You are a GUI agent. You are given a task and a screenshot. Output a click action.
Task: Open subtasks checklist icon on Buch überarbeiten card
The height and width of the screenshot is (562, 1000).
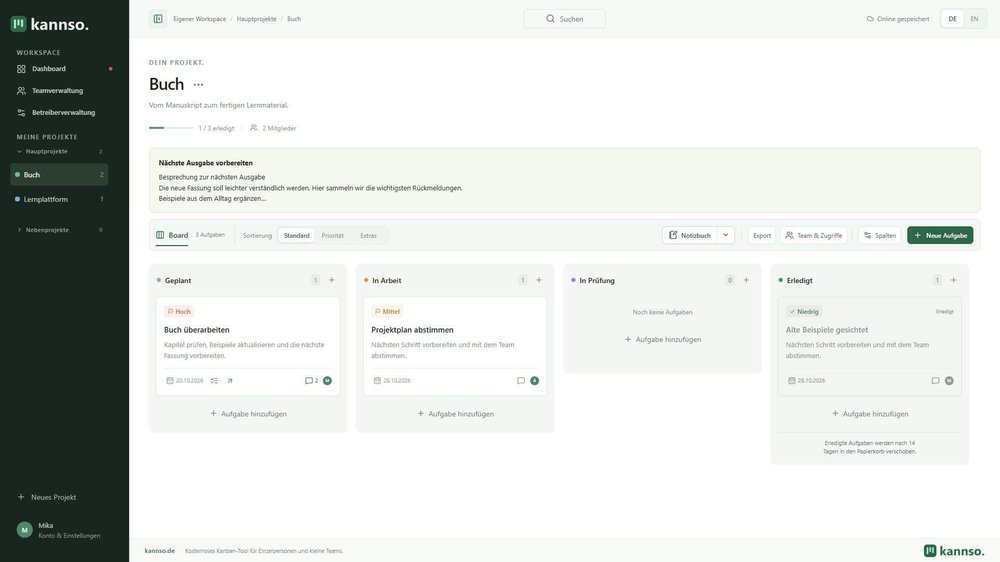(x=214, y=381)
